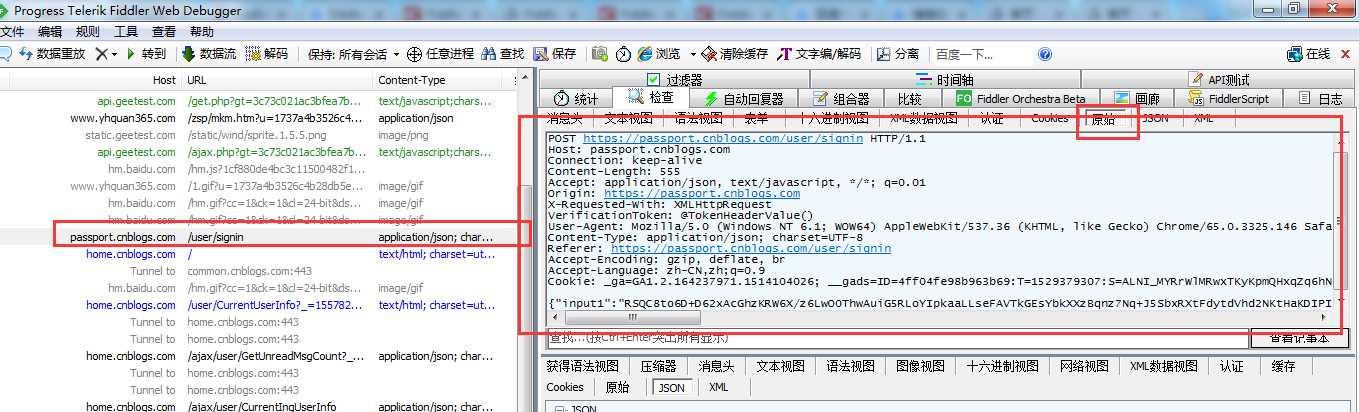Image resolution: width=1359 pixels, height=412 pixels.
Task: Select request 原始 (Raw) inspector tab
Action: [1103, 118]
